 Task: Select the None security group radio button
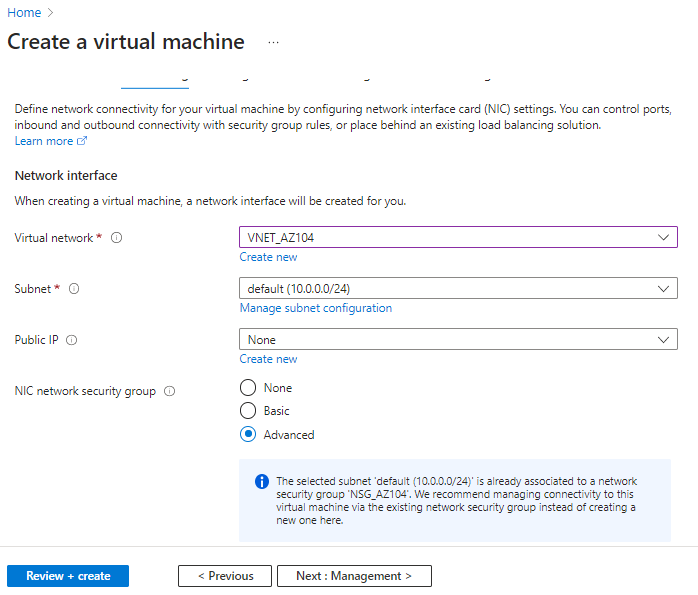(248, 388)
